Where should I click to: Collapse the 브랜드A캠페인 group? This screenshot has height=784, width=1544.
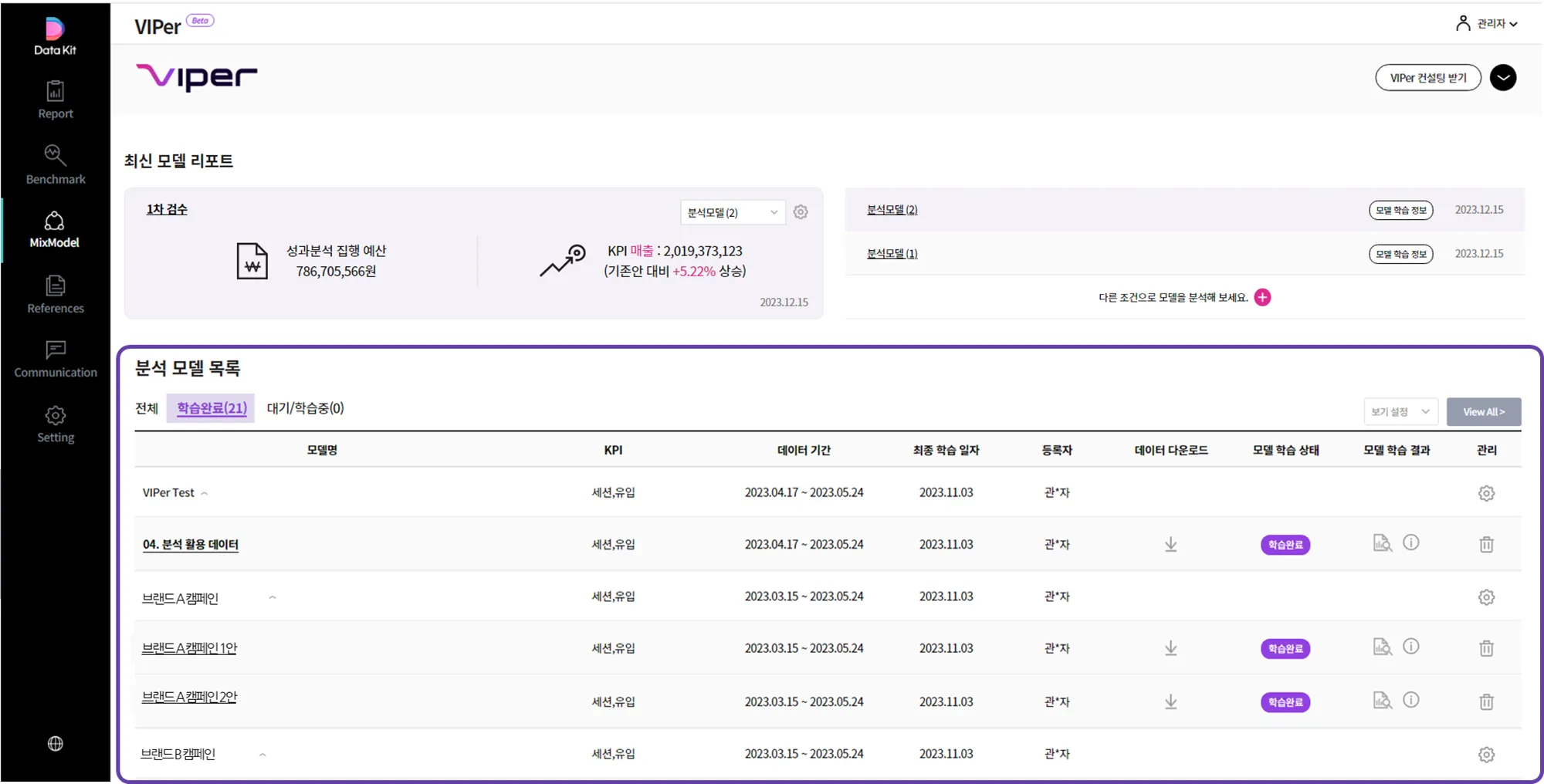point(272,597)
